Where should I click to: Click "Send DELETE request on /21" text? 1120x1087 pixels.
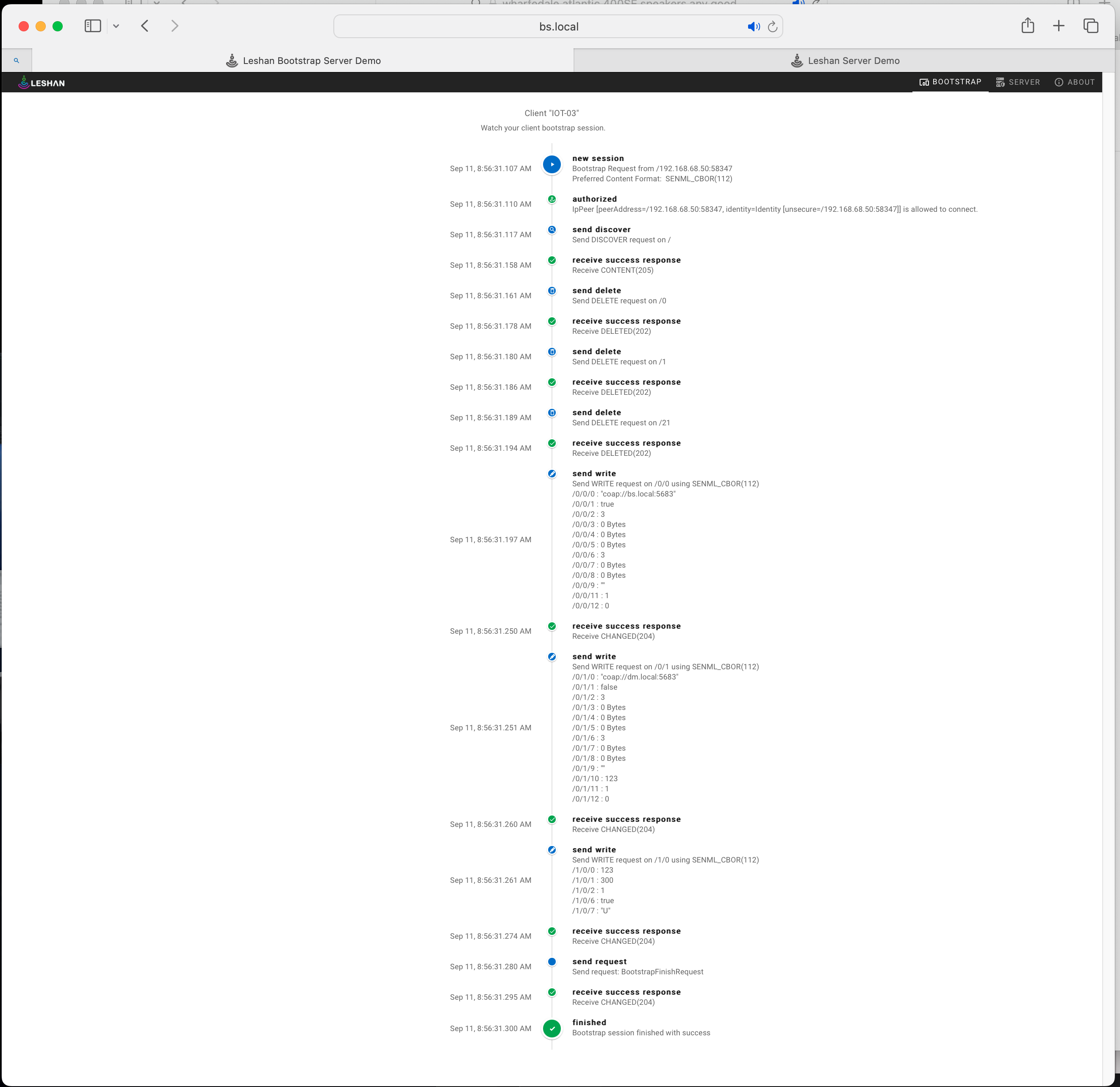pyautogui.click(x=621, y=423)
